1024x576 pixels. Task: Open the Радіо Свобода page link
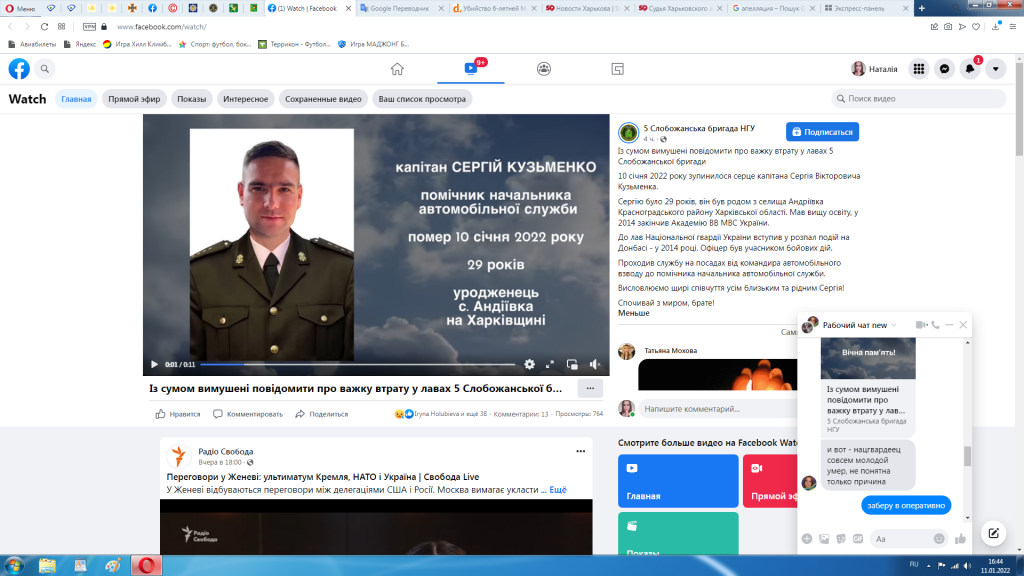(225, 451)
